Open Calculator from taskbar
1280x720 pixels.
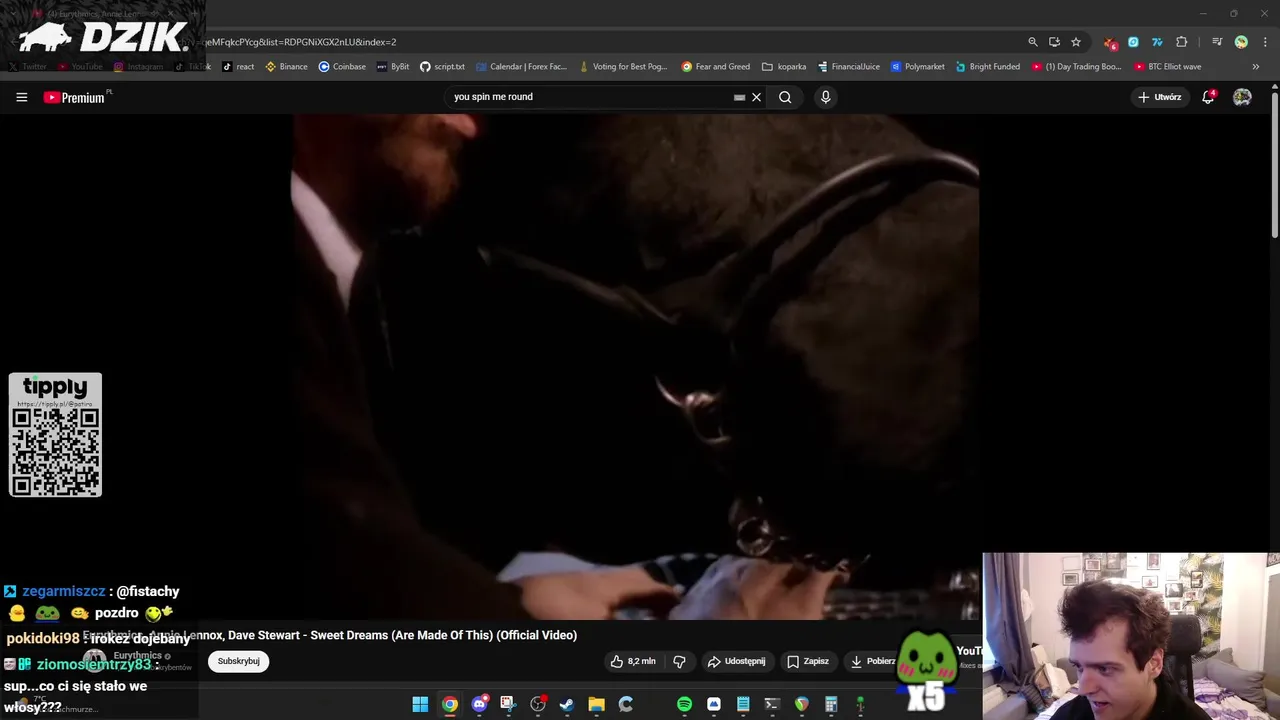coord(831,704)
